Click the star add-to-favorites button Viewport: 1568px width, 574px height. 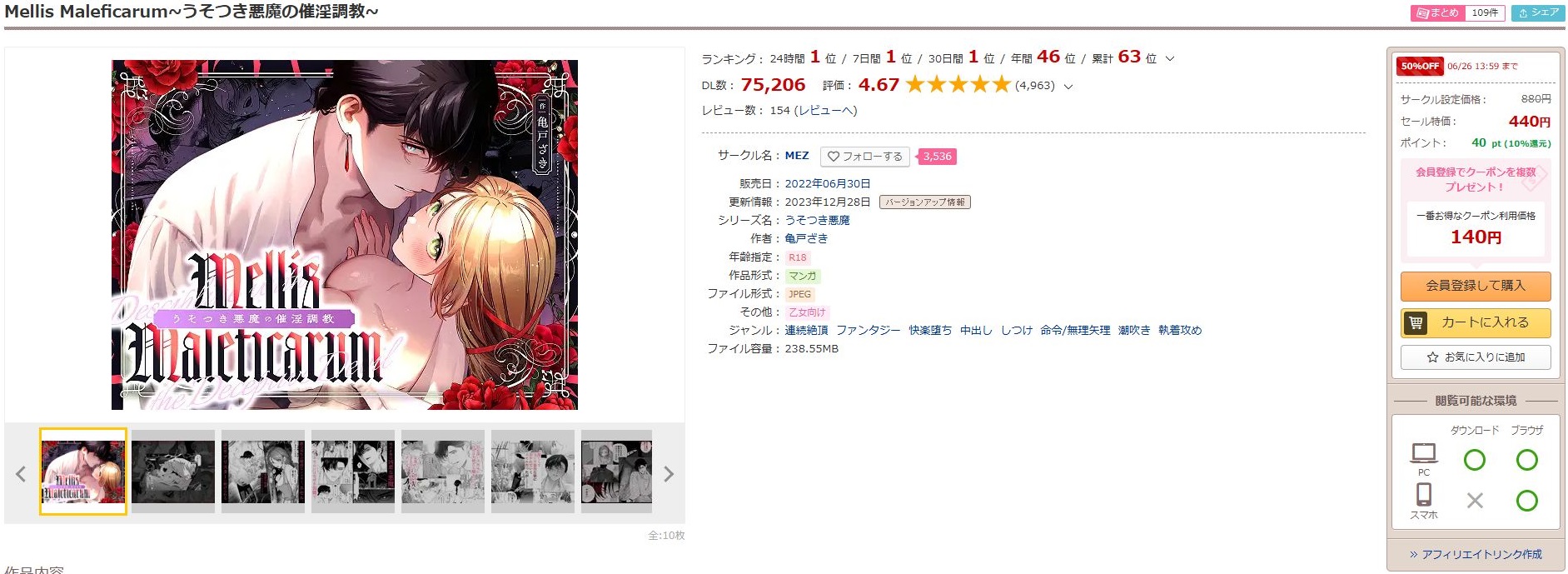[x=1476, y=357]
